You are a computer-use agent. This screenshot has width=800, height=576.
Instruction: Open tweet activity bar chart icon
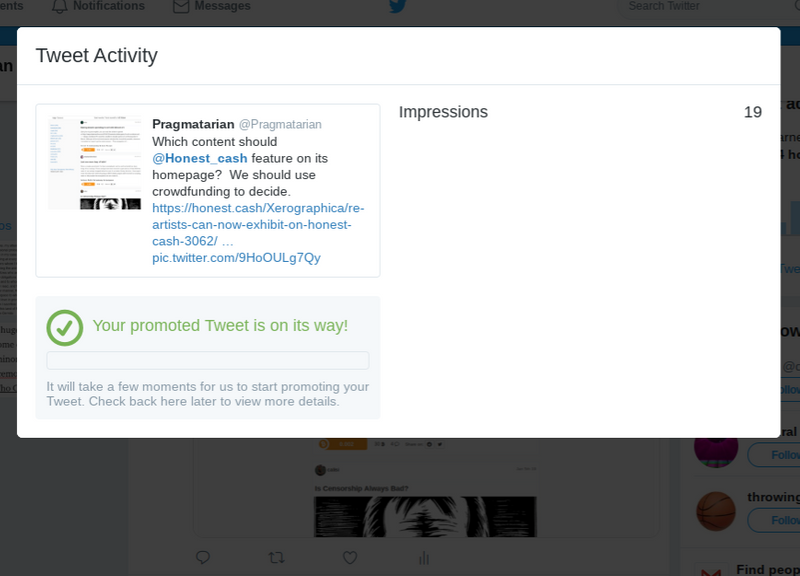[x=424, y=557]
